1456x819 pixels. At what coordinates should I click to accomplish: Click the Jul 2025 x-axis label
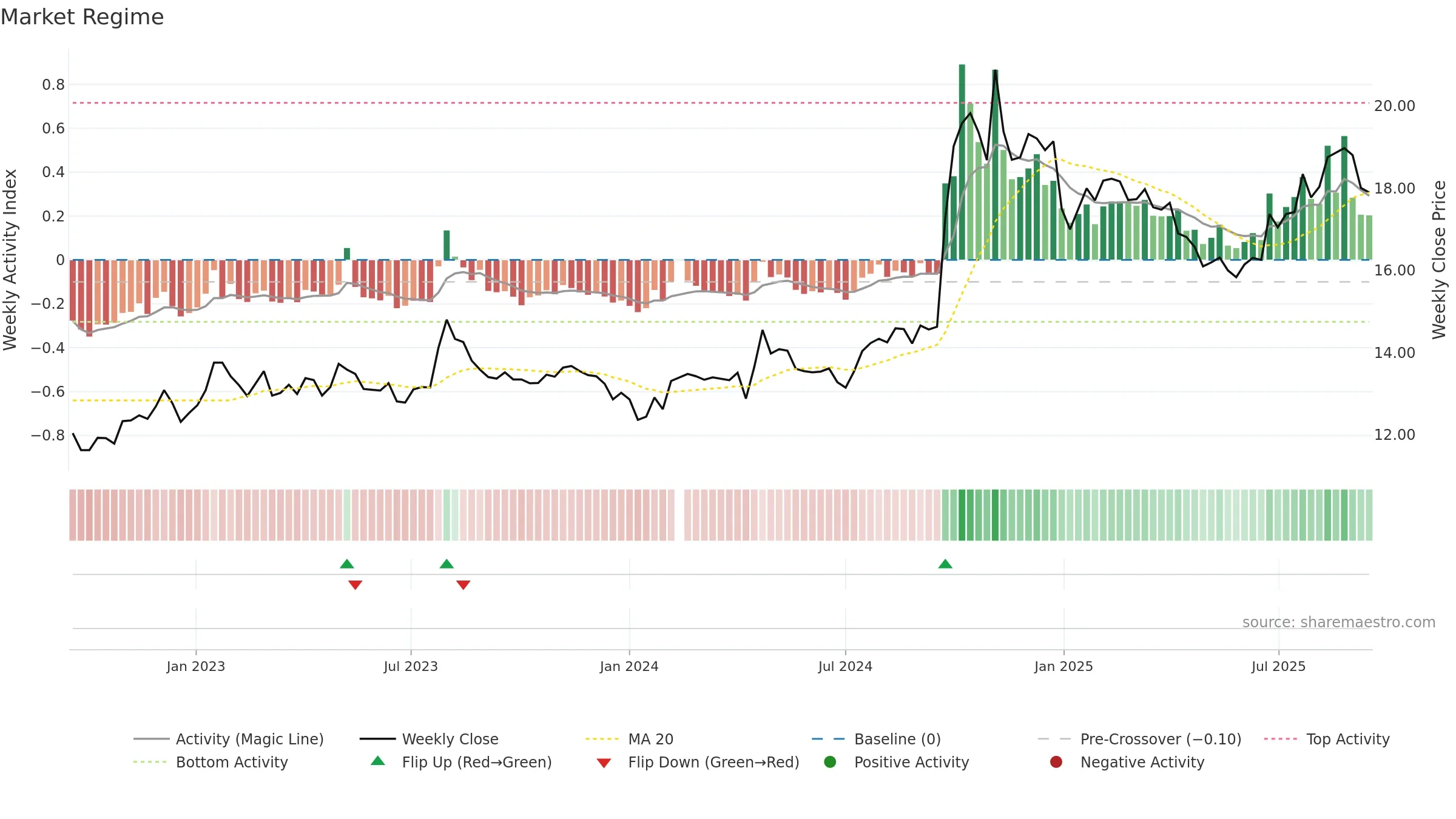[x=1278, y=667]
